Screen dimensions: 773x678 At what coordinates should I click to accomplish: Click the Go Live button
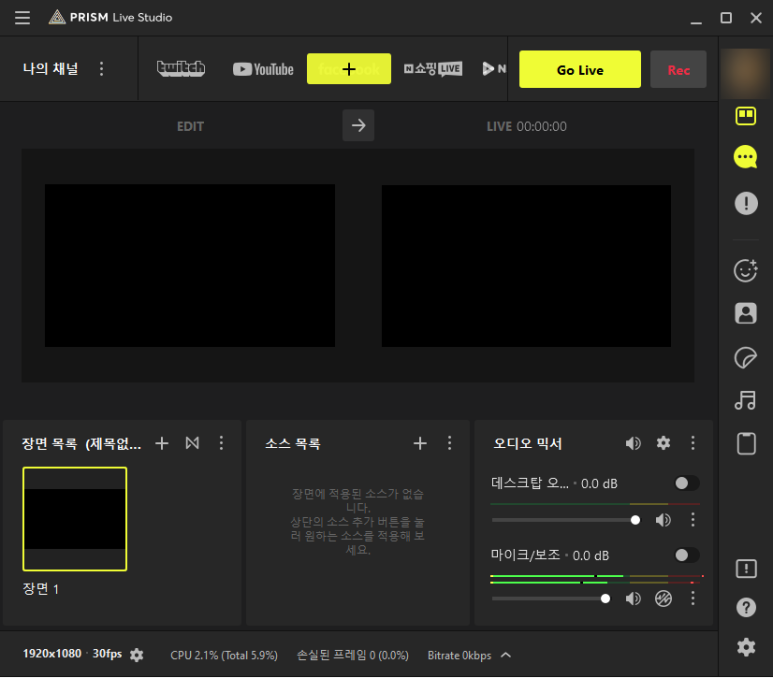580,70
